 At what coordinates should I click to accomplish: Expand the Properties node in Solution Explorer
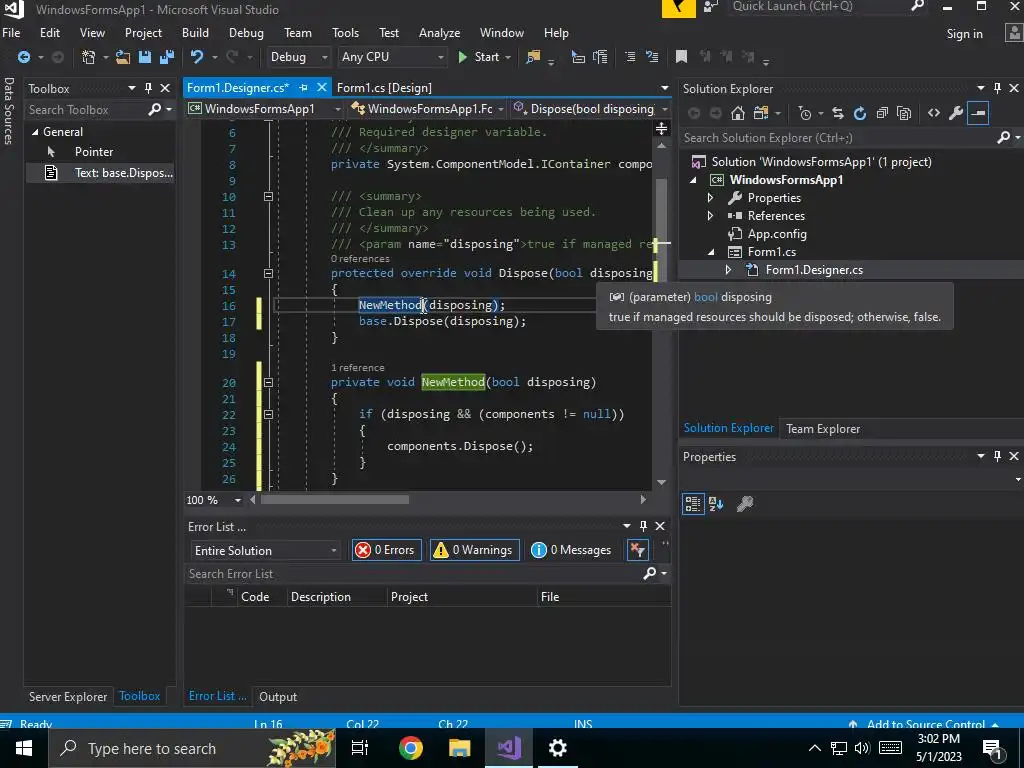pyautogui.click(x=711, y=198)
